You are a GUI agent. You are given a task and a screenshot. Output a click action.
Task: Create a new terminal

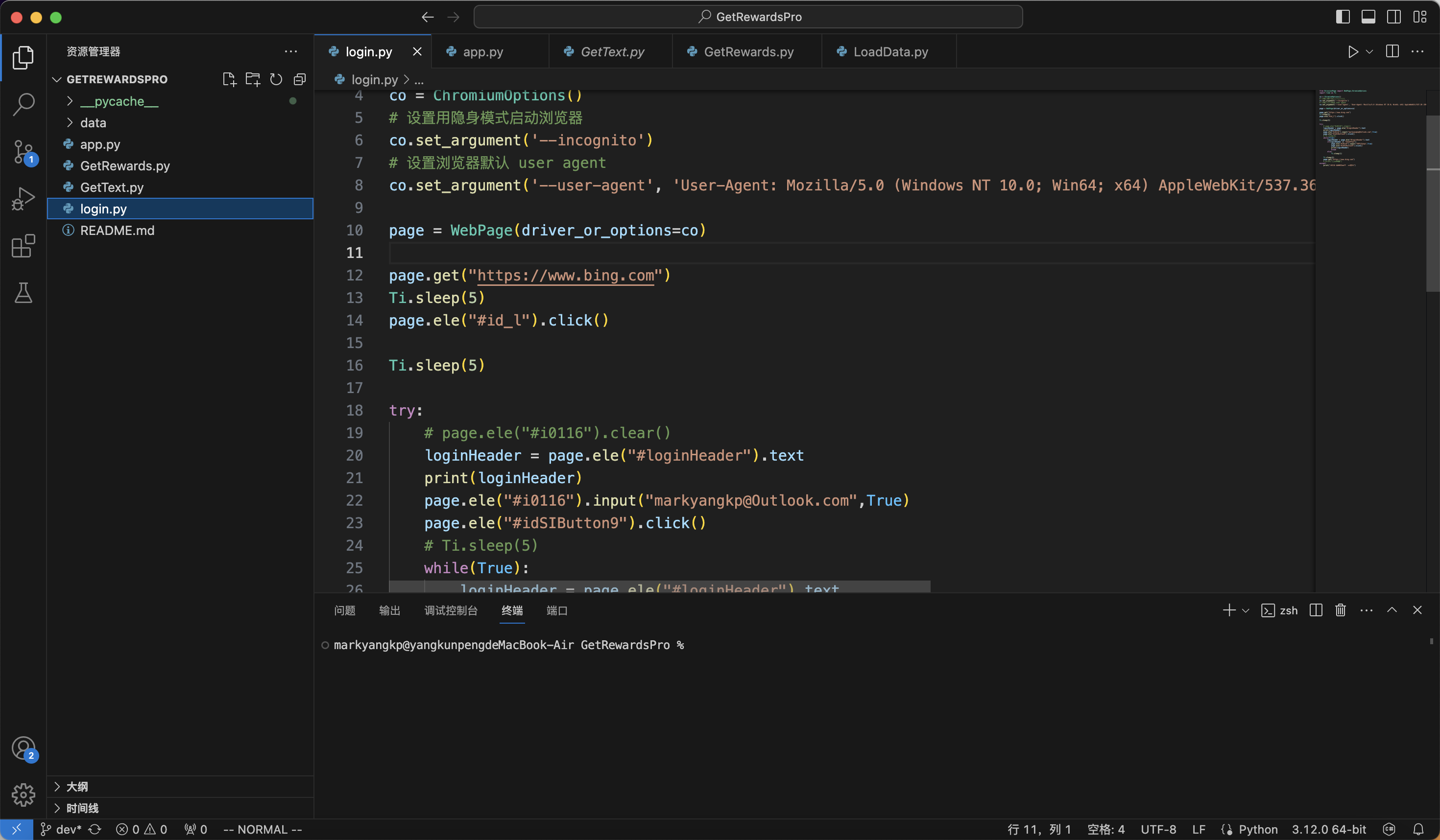coord(1228,610)
